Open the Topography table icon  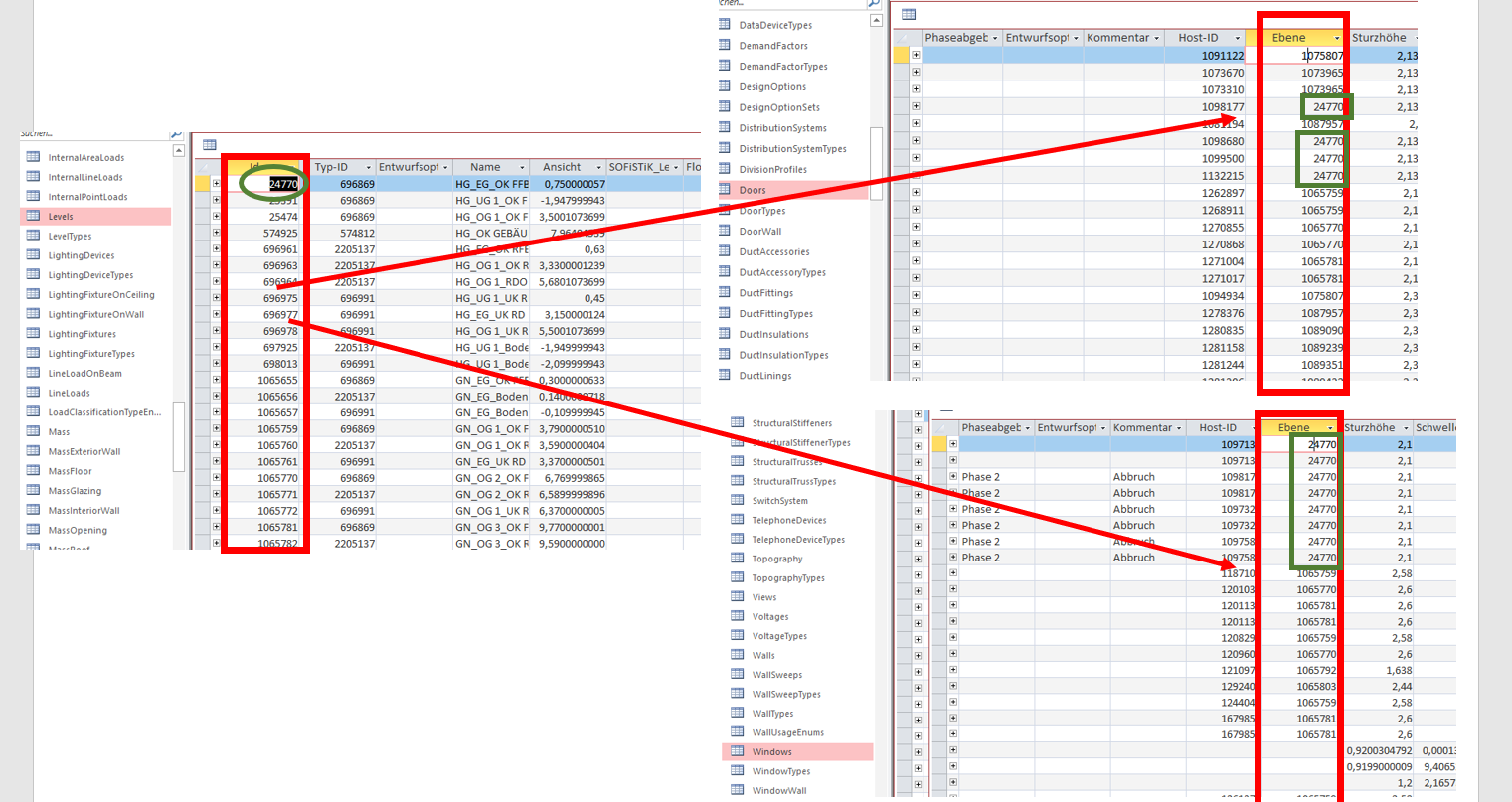click(x=738, y=558)
